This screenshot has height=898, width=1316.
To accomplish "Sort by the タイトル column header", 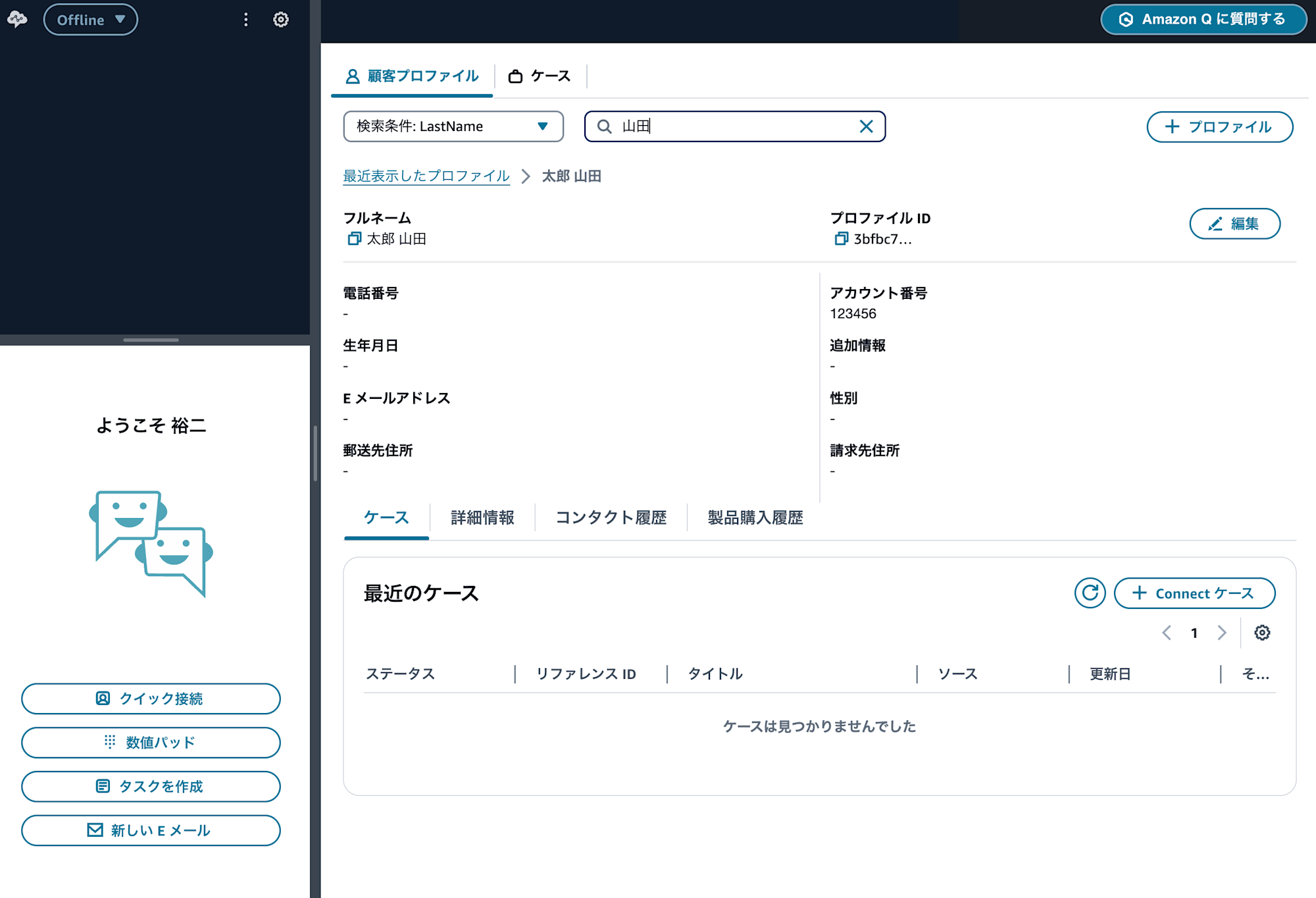I will pos(715,673).
